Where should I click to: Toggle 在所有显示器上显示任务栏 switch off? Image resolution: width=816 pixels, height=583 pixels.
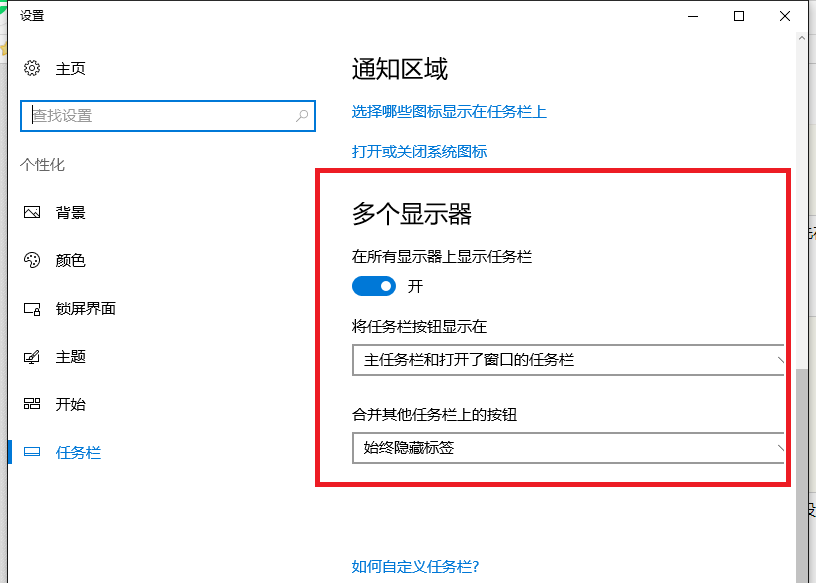(374, 287)
